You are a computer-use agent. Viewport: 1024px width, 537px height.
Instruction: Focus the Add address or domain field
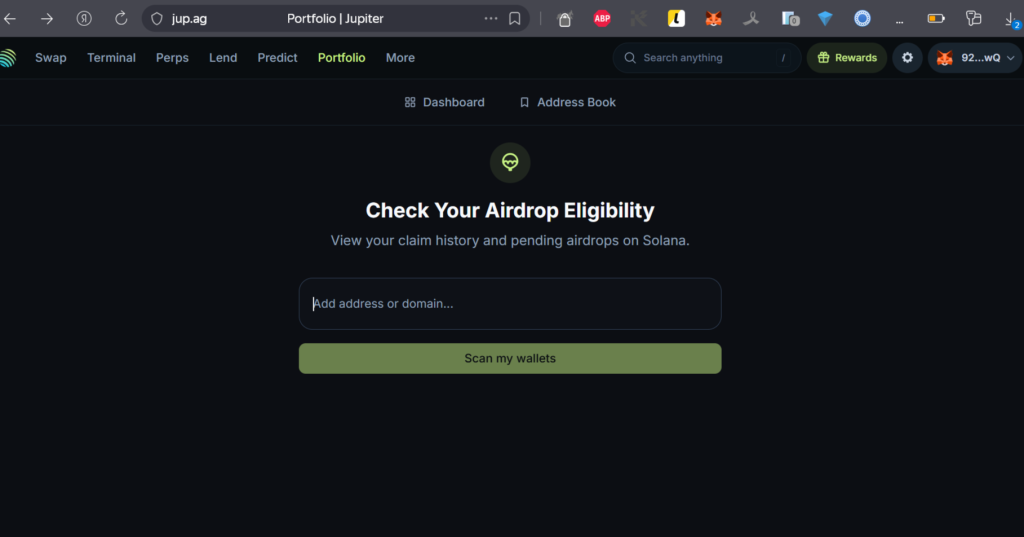510,304
